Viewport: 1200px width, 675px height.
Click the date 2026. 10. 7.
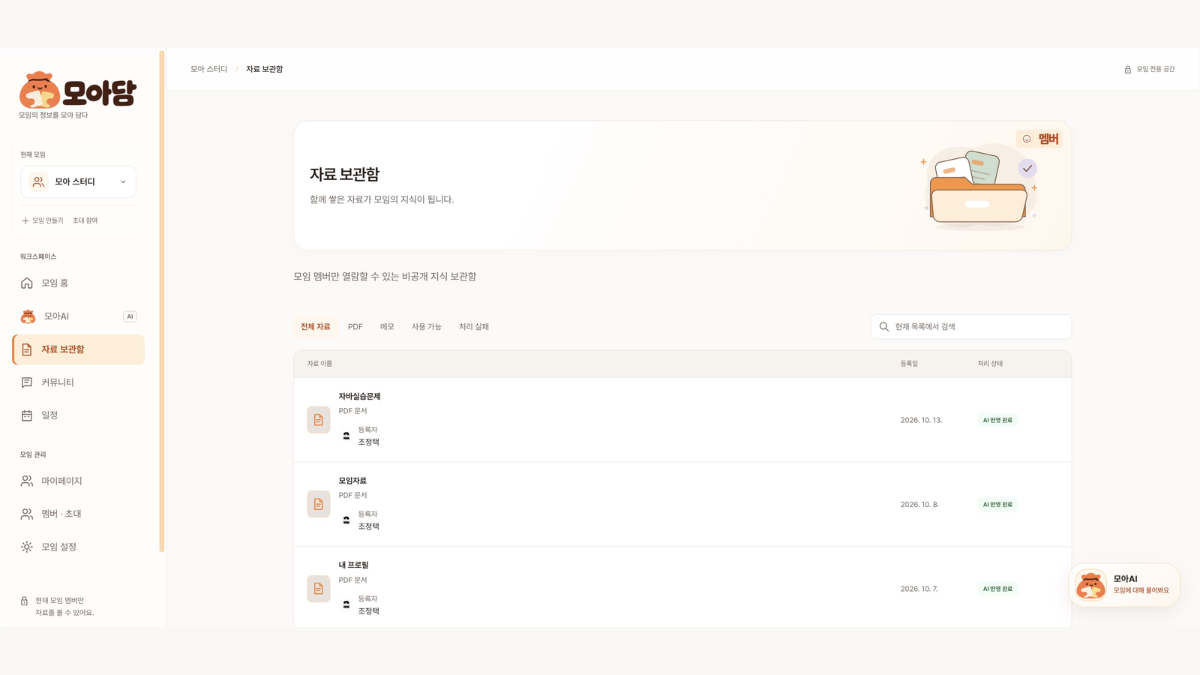(x=919, y=589)
